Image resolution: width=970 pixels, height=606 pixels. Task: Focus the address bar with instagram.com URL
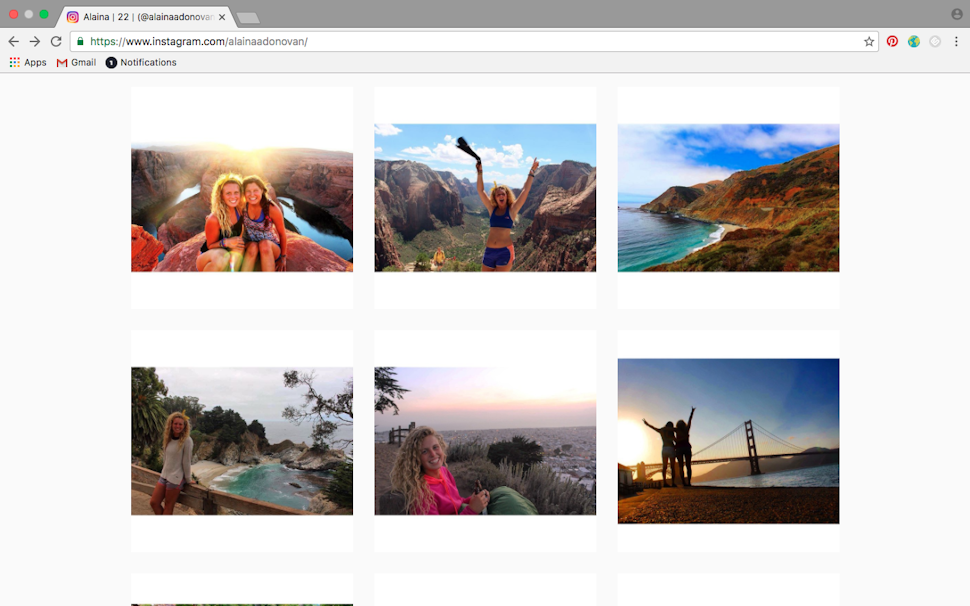pyautogui.click(x=475, y=41)
